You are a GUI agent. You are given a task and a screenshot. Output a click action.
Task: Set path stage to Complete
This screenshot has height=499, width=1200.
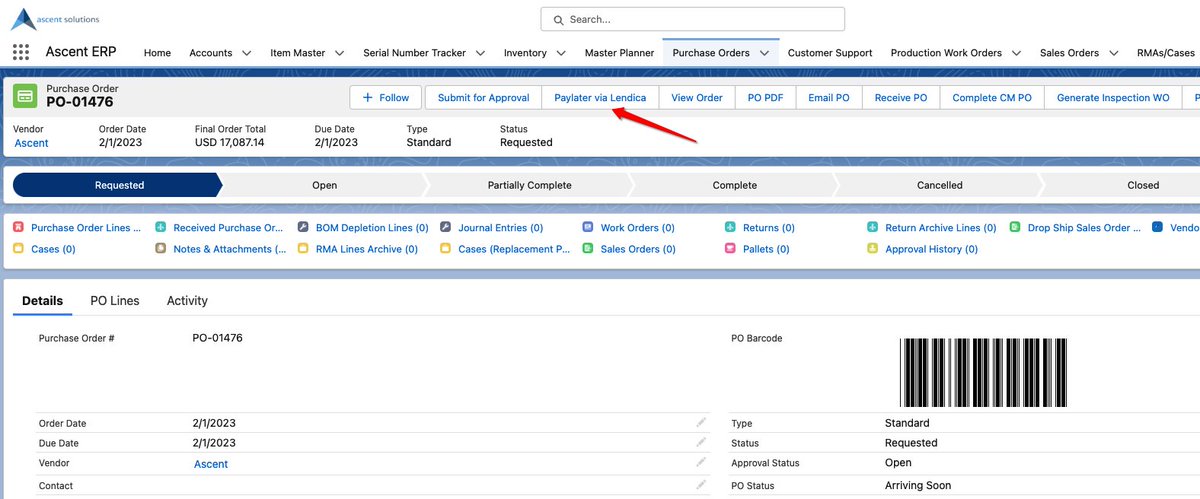click(x=734, y=185)
